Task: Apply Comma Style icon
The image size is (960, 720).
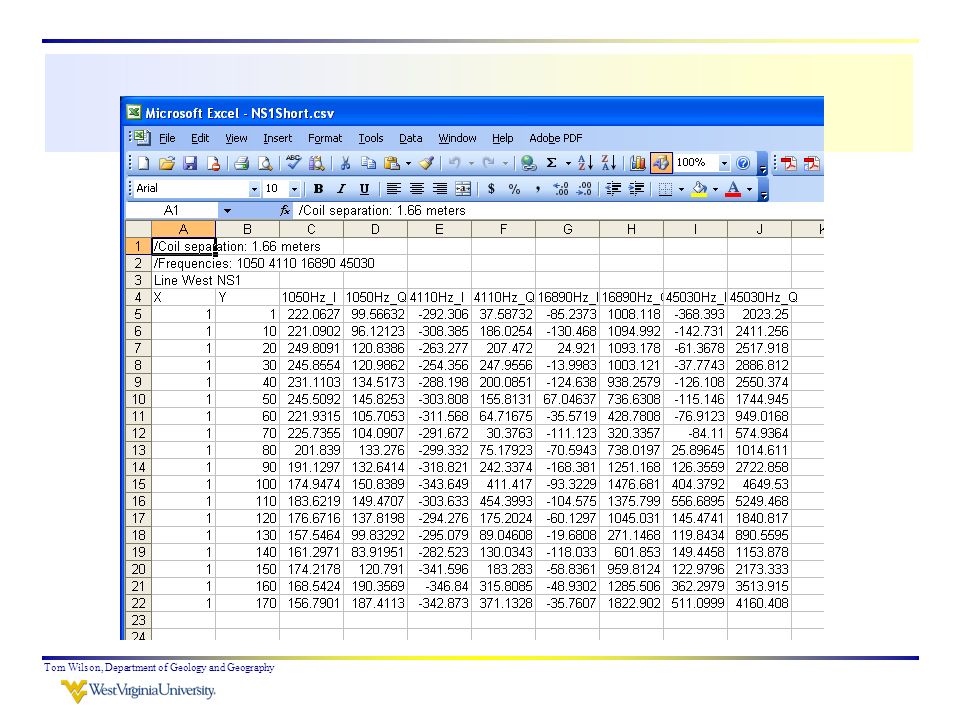Action: pyautogui.click(x=538, y=189)
